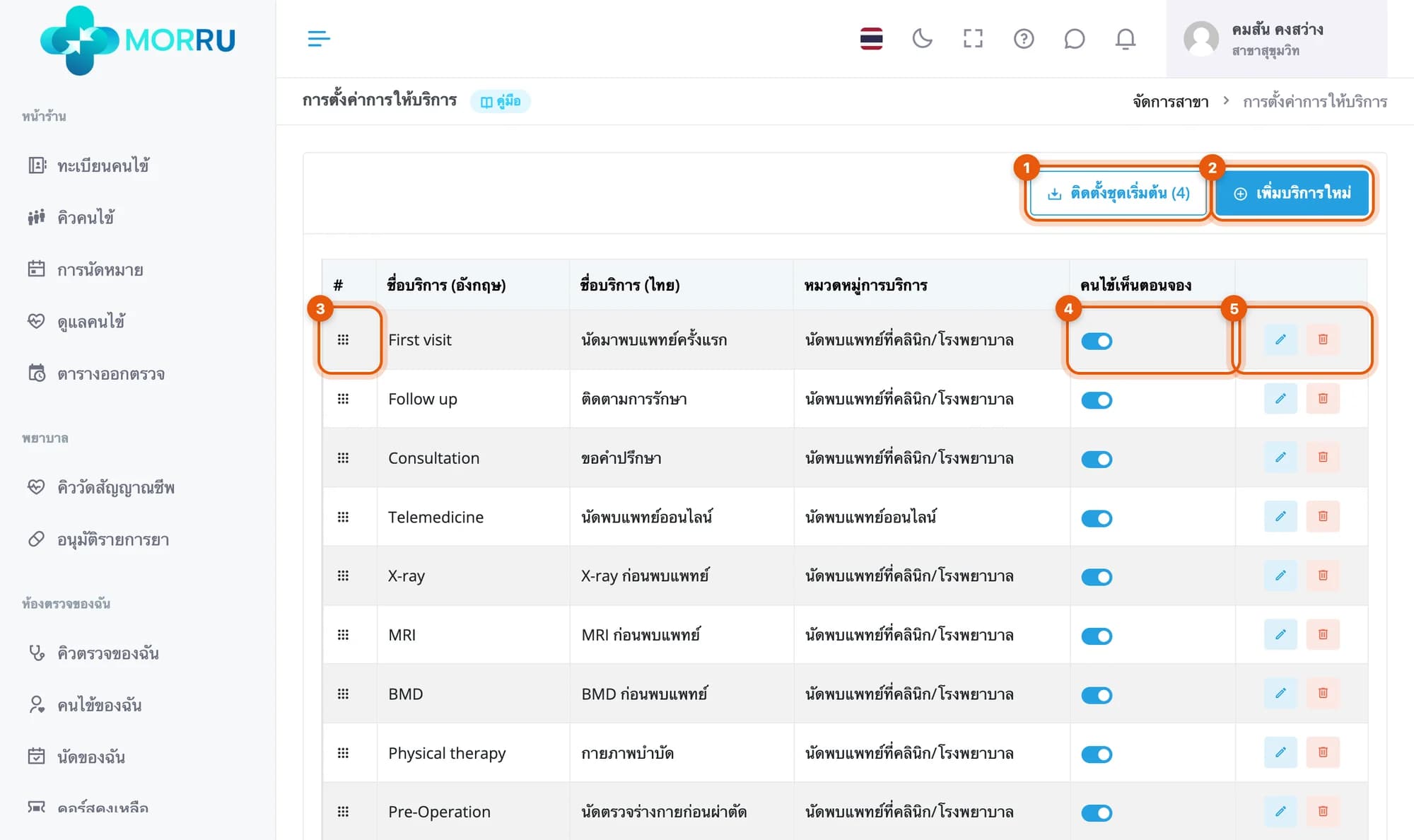Open การนัดหมาย in the sidebar
Image resolution: width=1414 pixels, height=840 pixels.
pos(86,269)
